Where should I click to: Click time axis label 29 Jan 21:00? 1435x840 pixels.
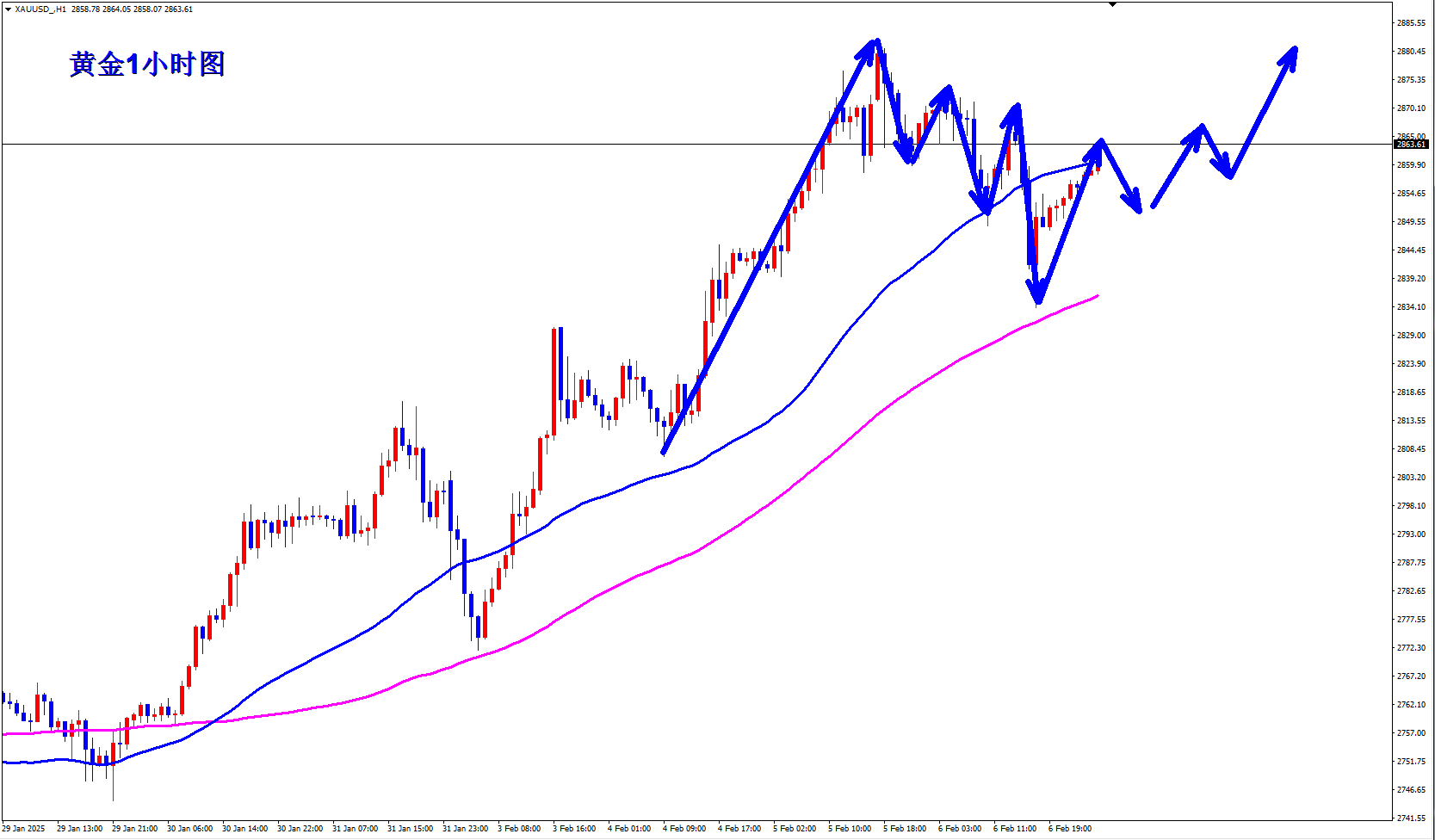pos(134,829)
